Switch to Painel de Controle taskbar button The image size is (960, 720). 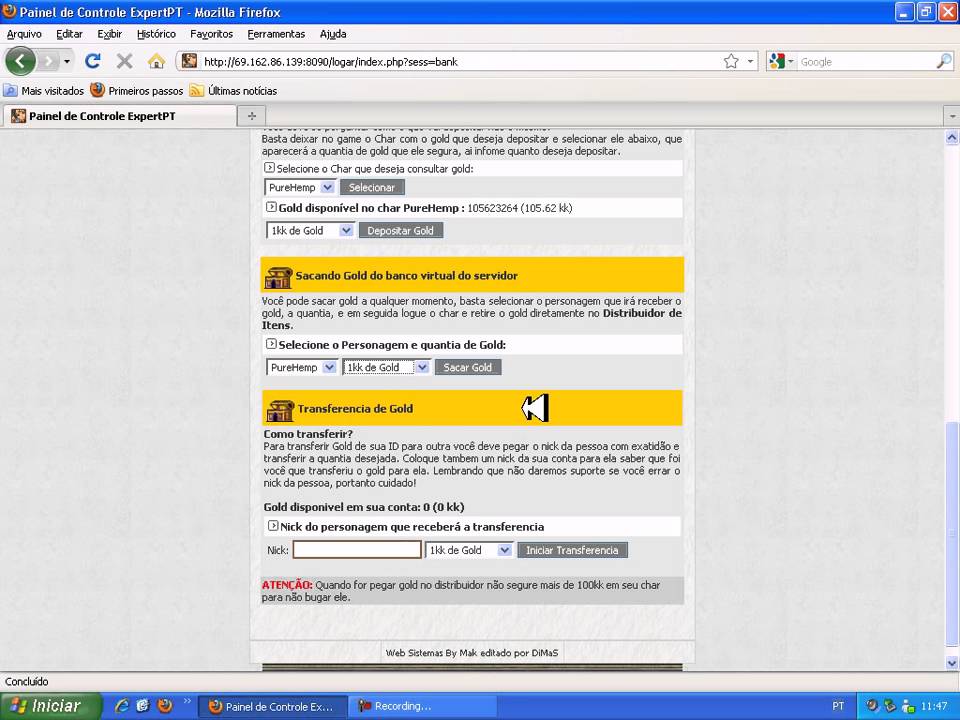pyautogui.click(x=272, y=707)
